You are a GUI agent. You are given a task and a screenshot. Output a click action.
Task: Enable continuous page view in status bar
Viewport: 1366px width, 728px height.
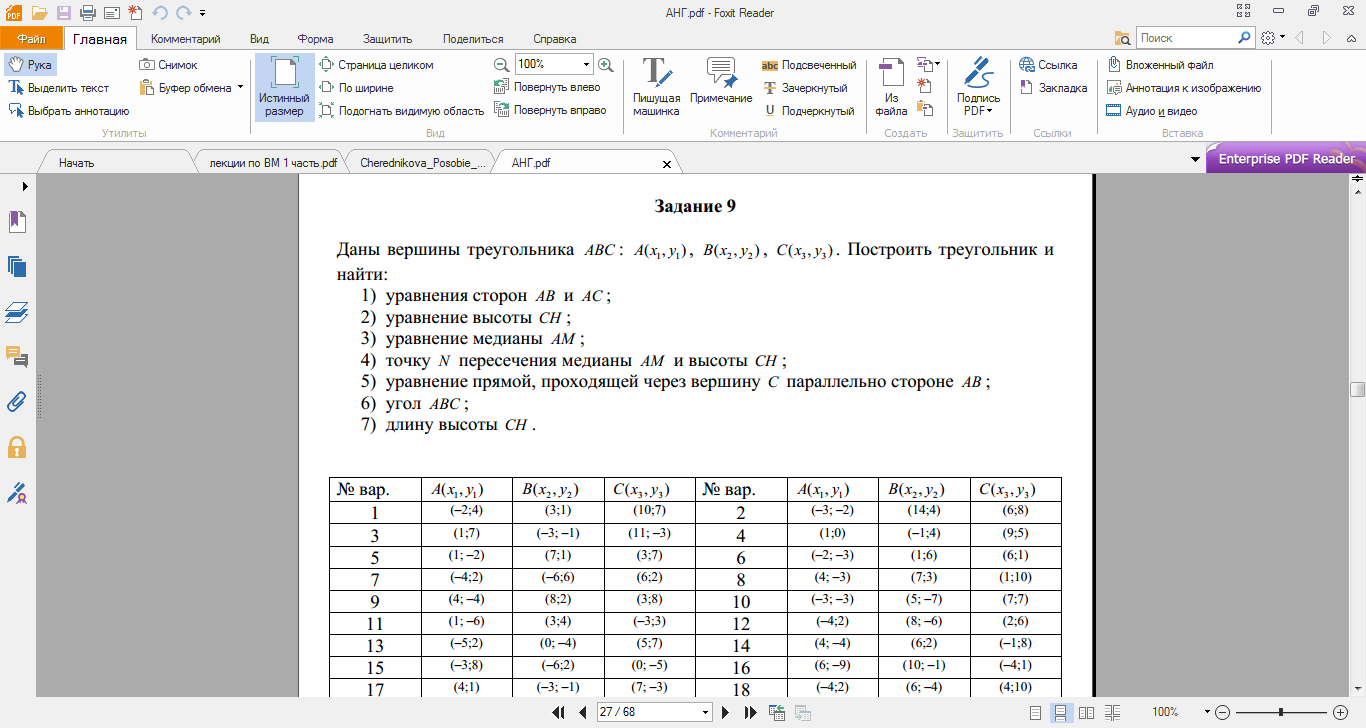[1063, 712]
